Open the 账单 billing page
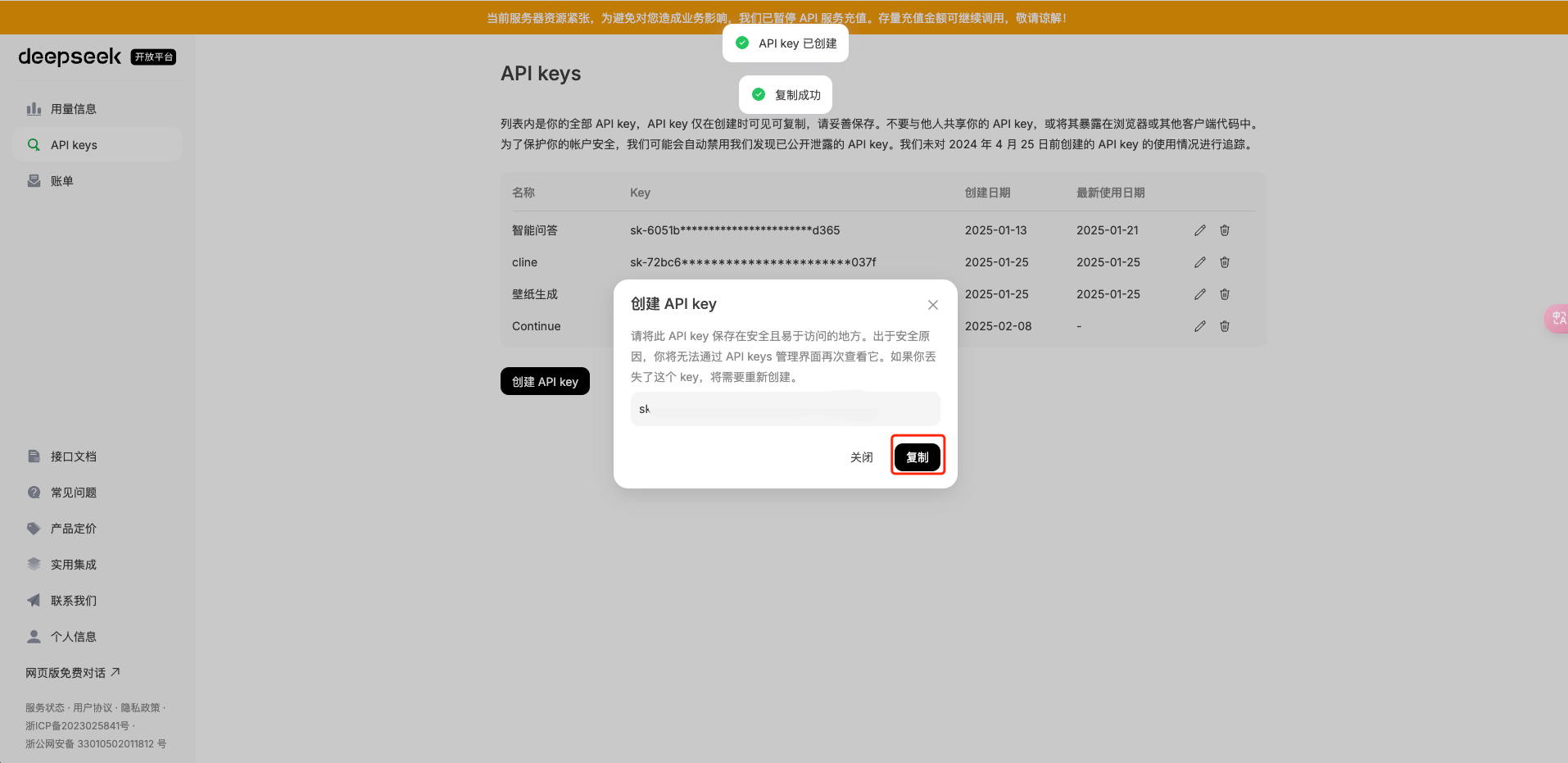1568x763 pixels. (61, 181)
